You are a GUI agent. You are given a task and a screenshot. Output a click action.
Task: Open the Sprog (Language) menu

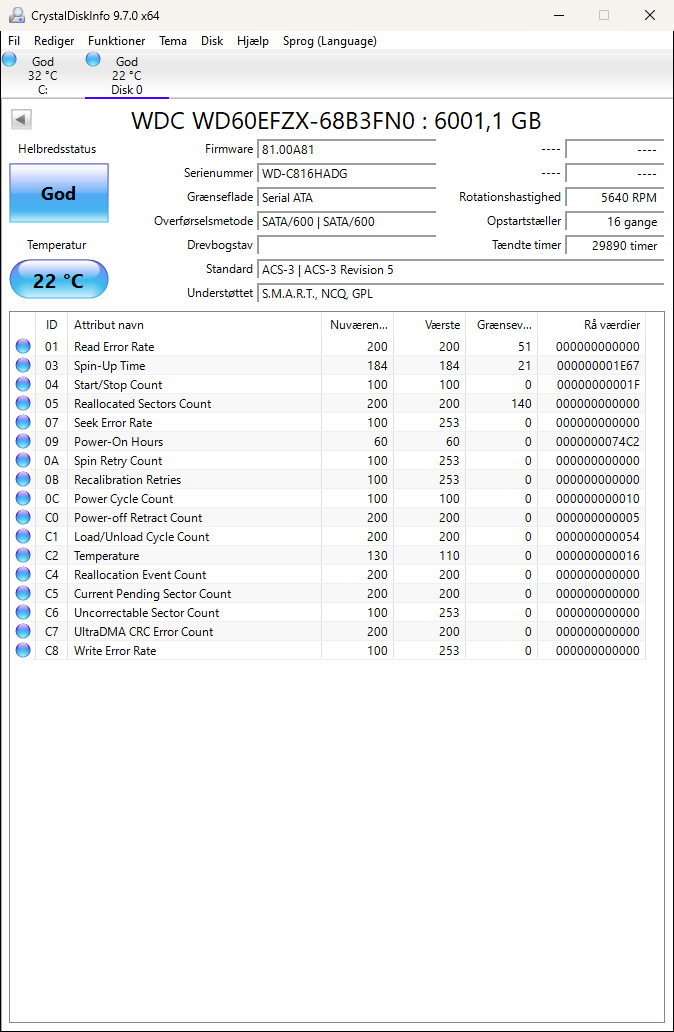pyautogui.click(x=330, y=41)
